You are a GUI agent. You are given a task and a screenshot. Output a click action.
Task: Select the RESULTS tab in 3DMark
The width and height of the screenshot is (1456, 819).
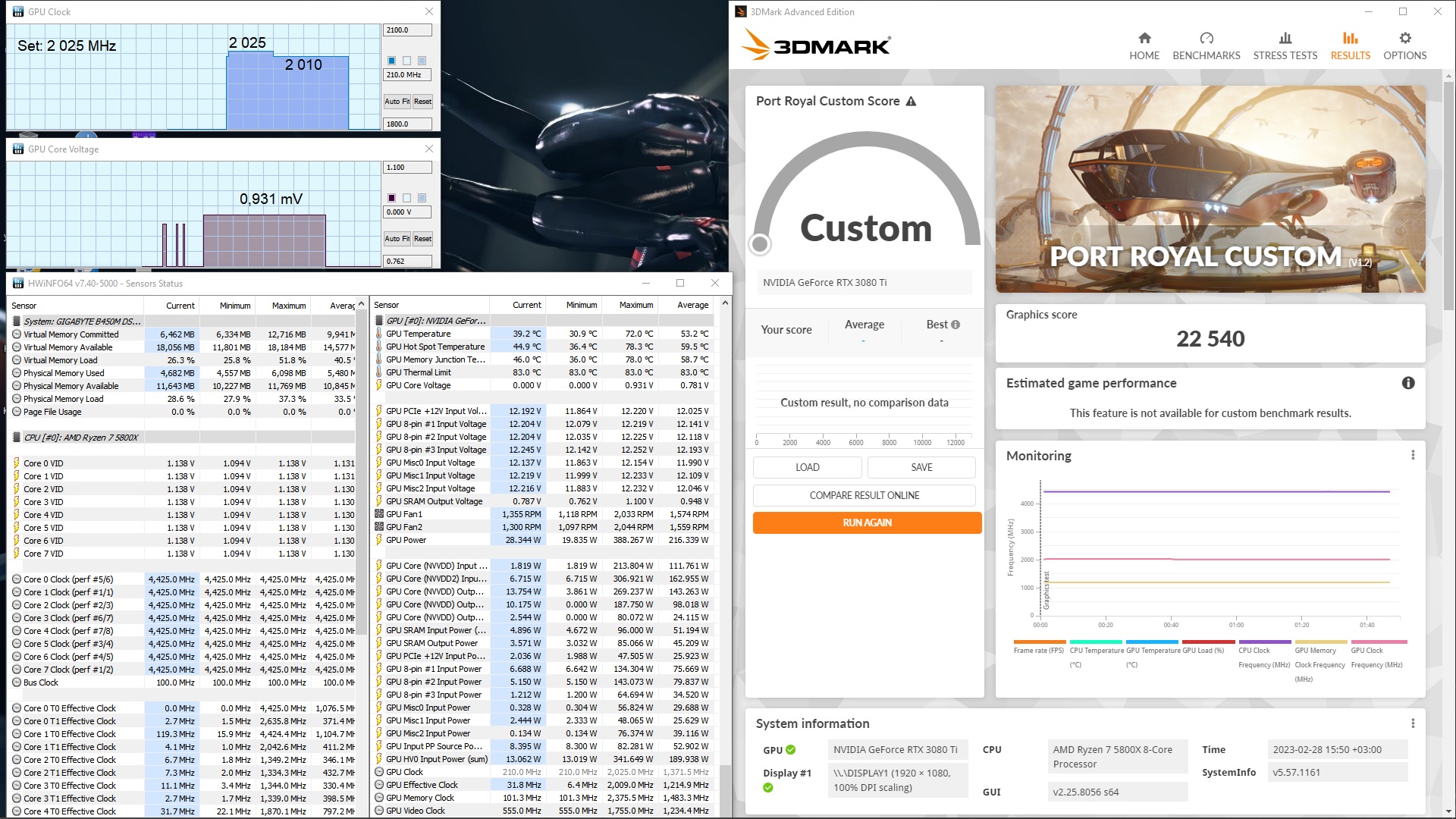[x=1350, y=45]
